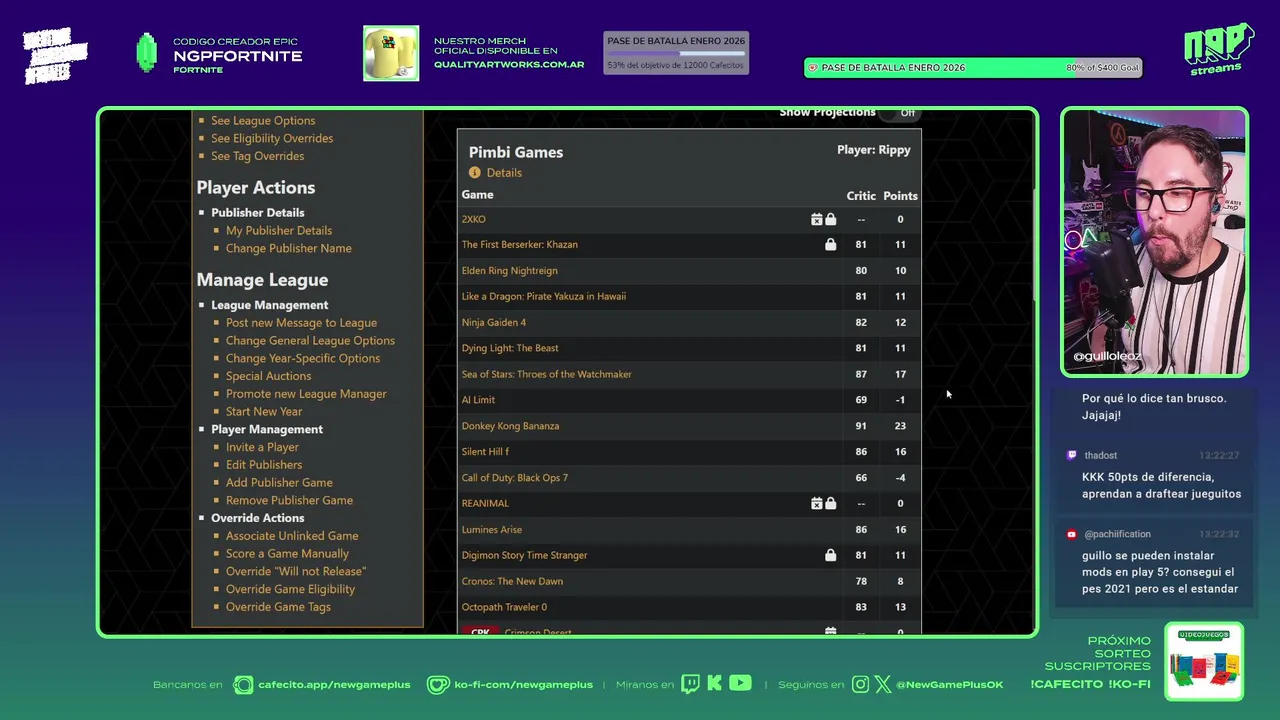Open See League Options
The image size is (1280, 720).
(263, 120)
